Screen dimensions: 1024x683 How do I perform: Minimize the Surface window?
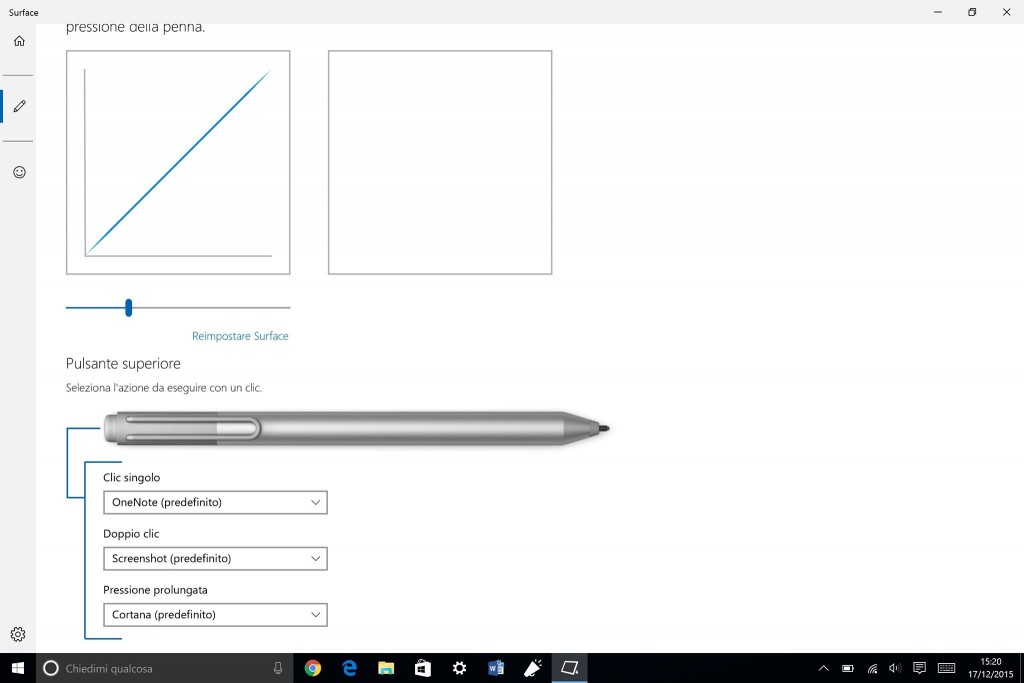938,12
